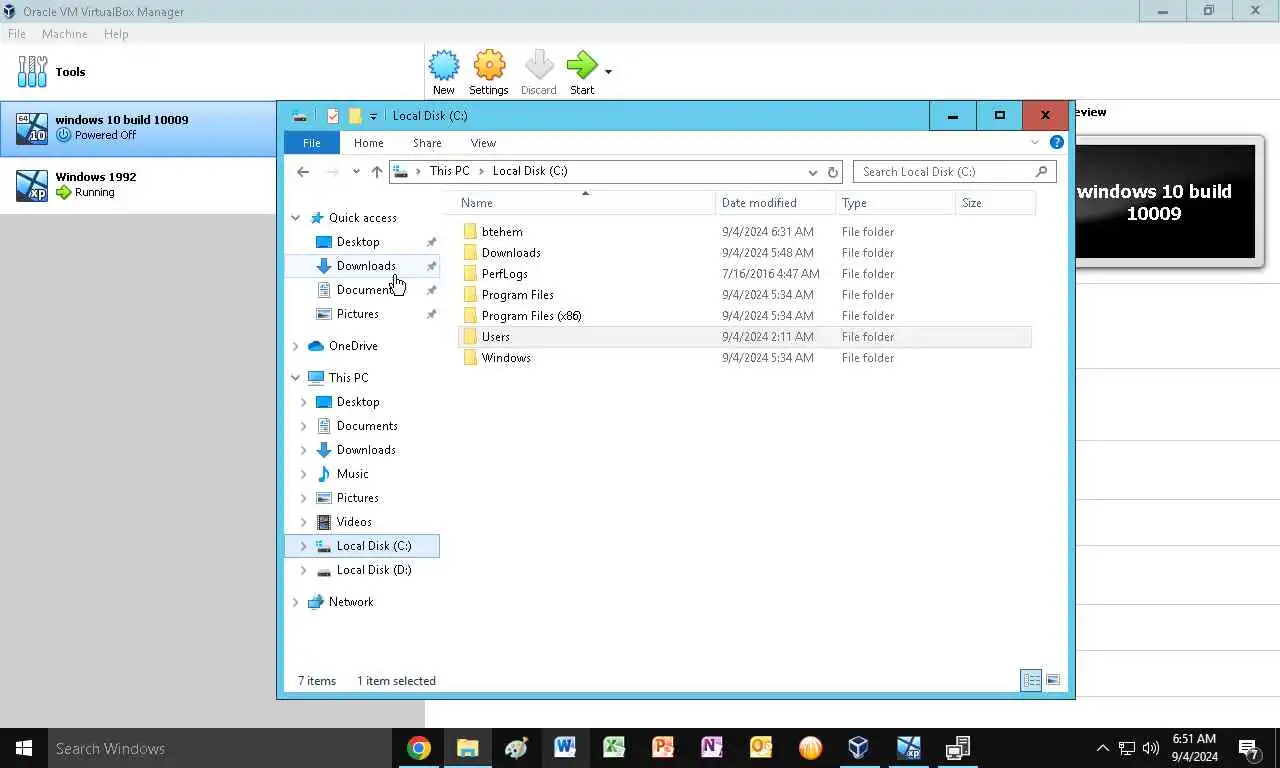Collapse the This PC tree node
The height and width of the screenshot is (768, 1280).
click(296, 378)
